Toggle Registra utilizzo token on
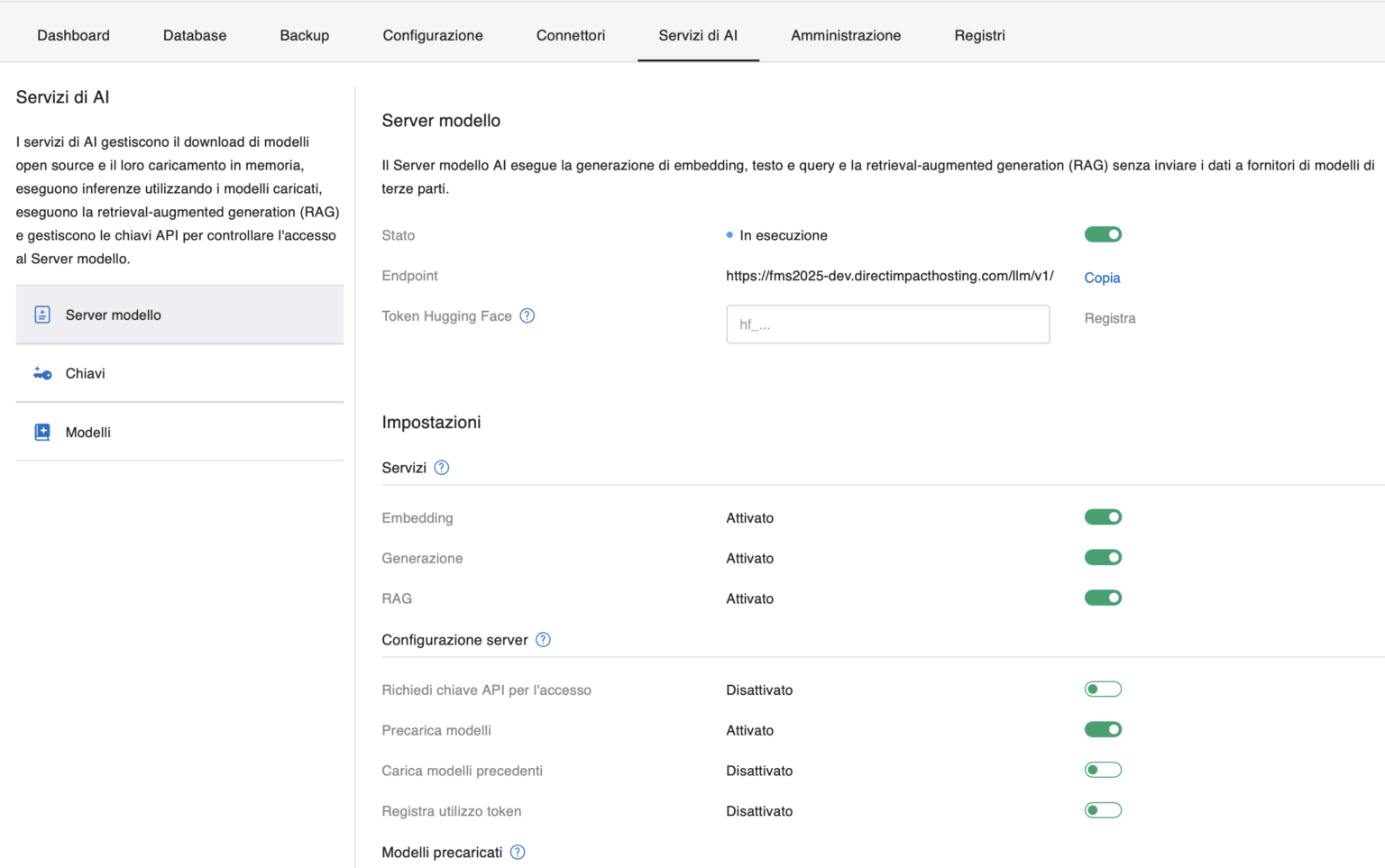This screenshot has width=1385, height=868. point(1103,809)
